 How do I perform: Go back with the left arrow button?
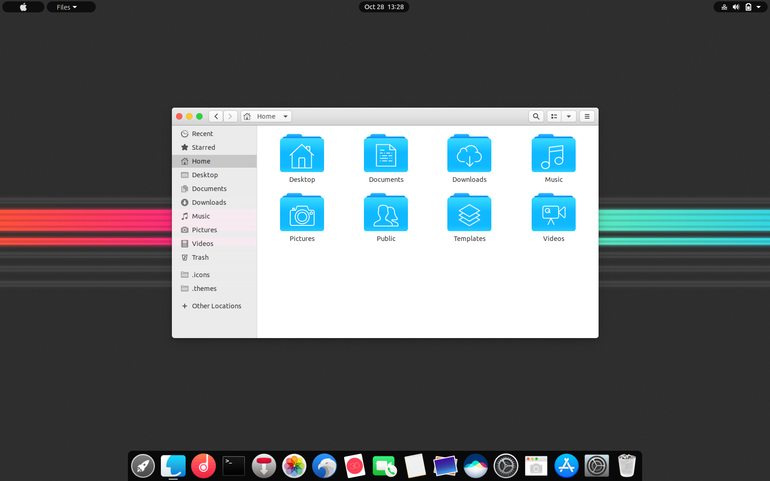[x=216, y=116]
